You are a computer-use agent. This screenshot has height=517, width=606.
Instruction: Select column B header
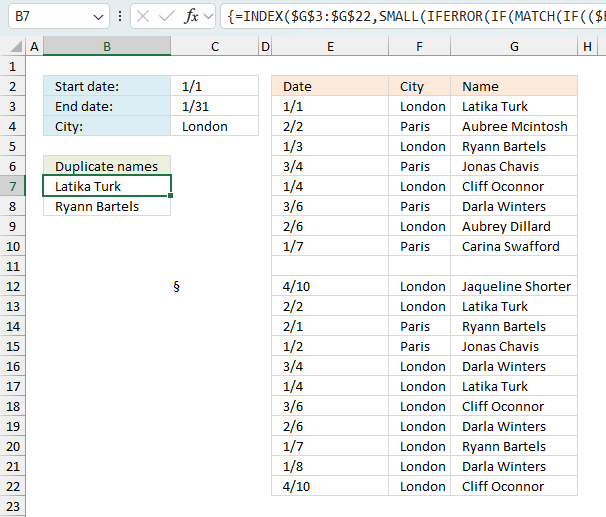[x=107, y=47]
